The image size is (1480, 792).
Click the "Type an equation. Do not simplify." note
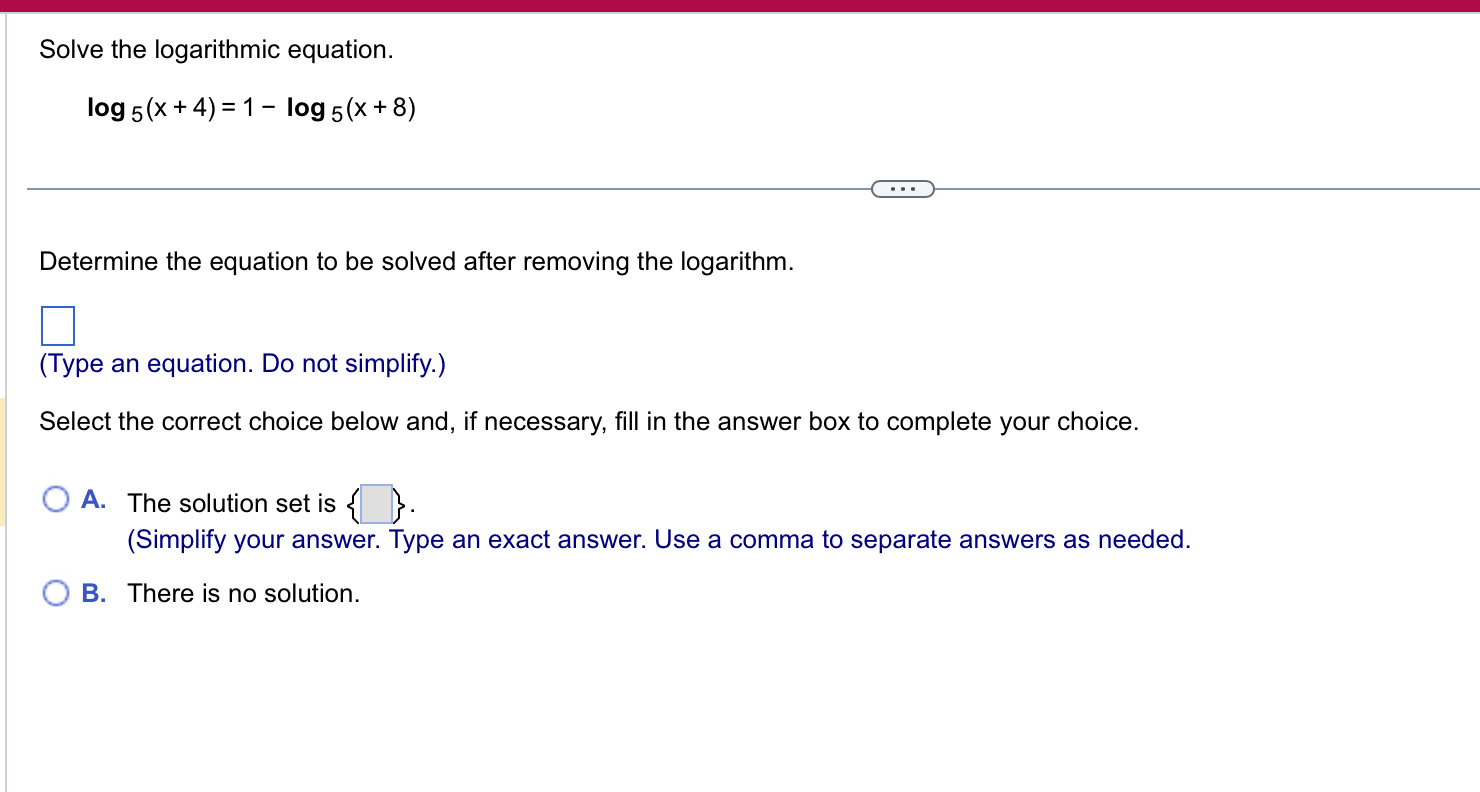point(242,363)
